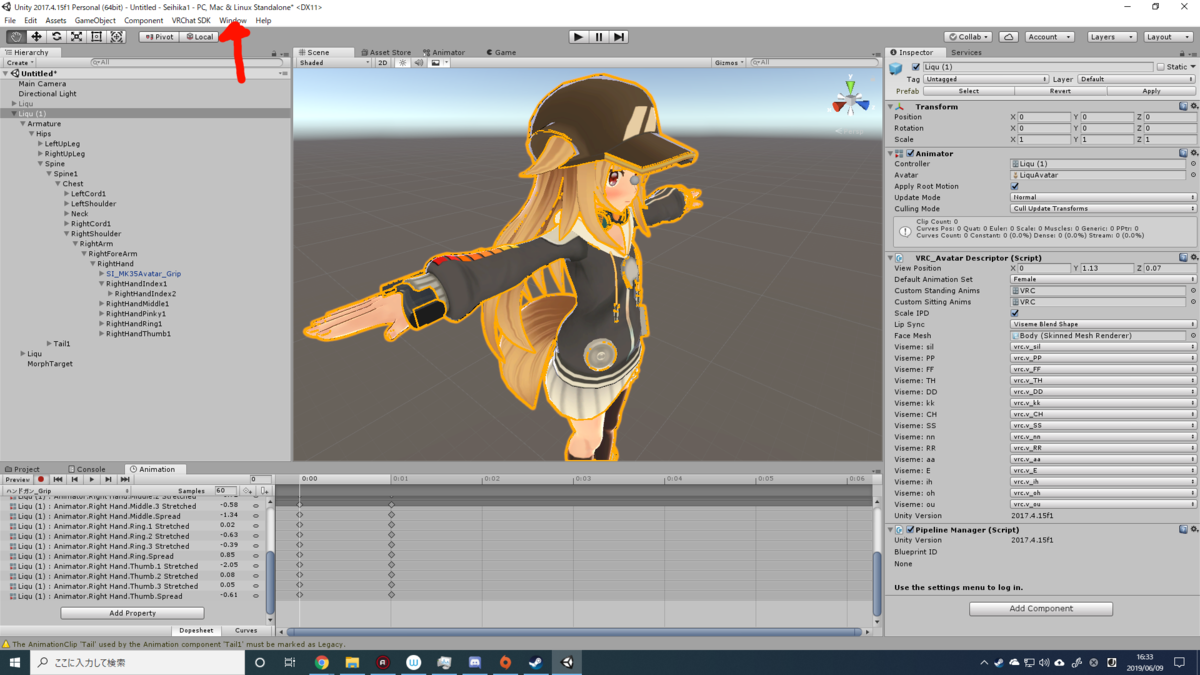The image size is (1200, 675).
Task: Select the Rotate tool in the toolbar
Action: click(56, 37)
